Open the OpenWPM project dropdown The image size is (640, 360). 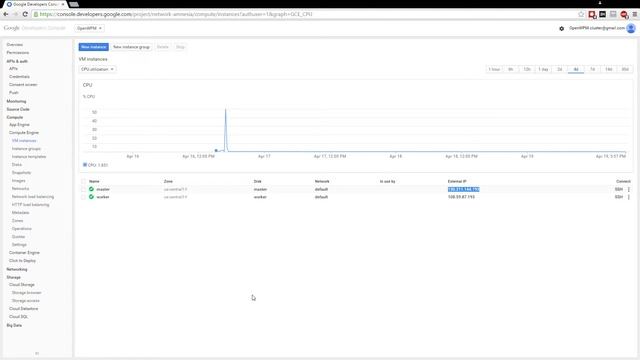tap(89, 28)
